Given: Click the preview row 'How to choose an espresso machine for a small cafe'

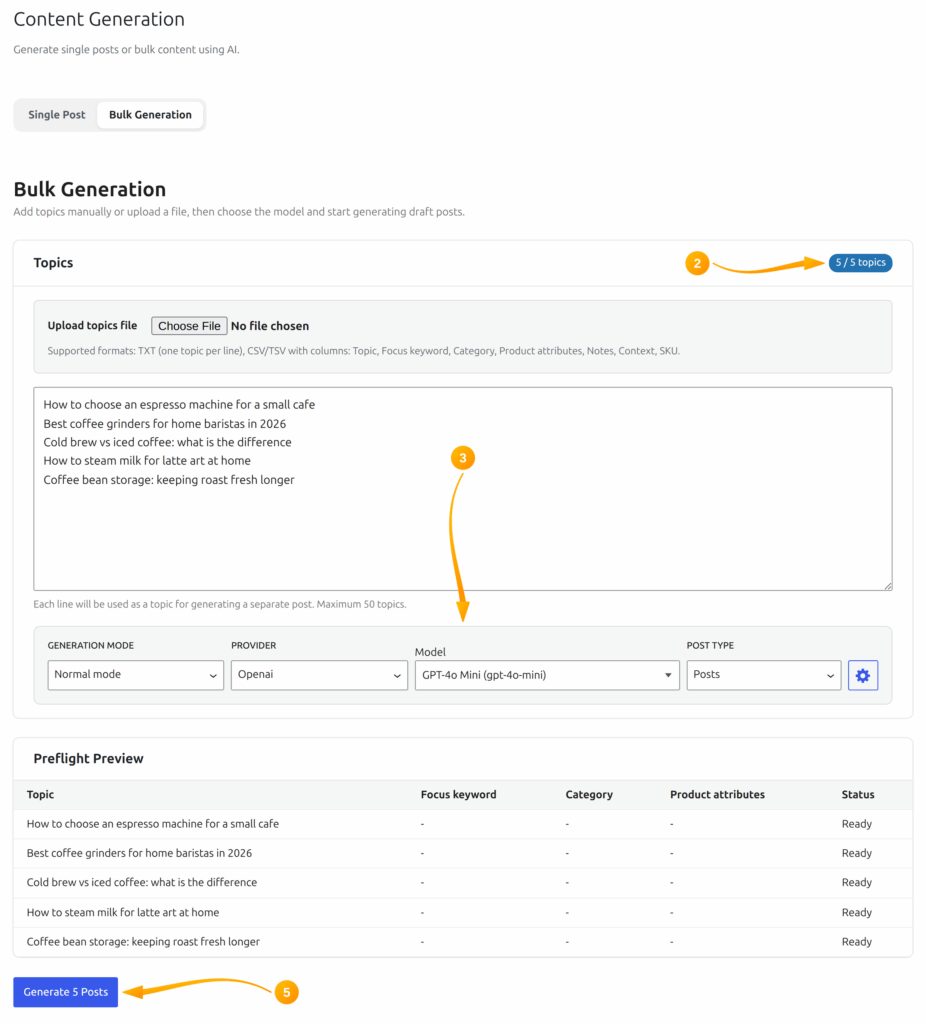Looking at the screenshot, I should [x=463, y=824].
